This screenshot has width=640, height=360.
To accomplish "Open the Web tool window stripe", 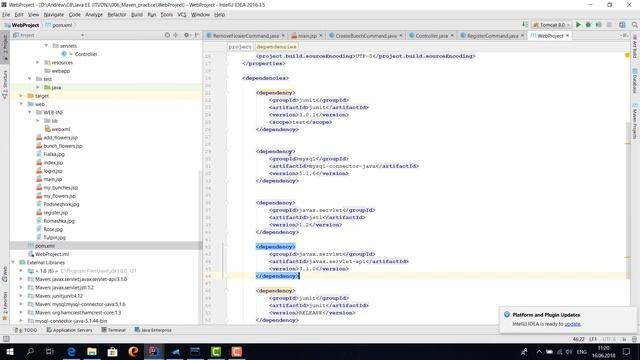I will coord(5,274).
